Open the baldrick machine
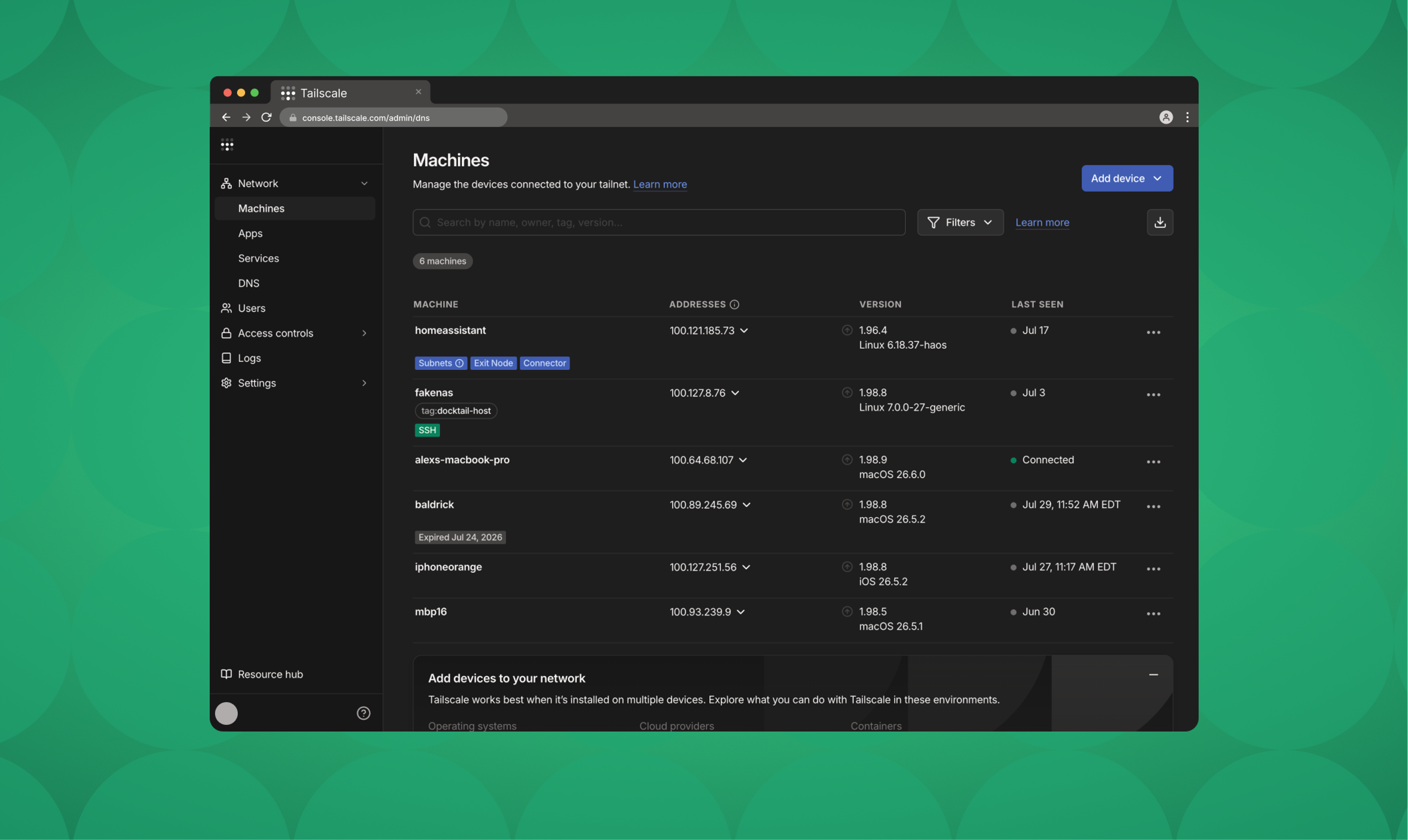 coord(434,505)
